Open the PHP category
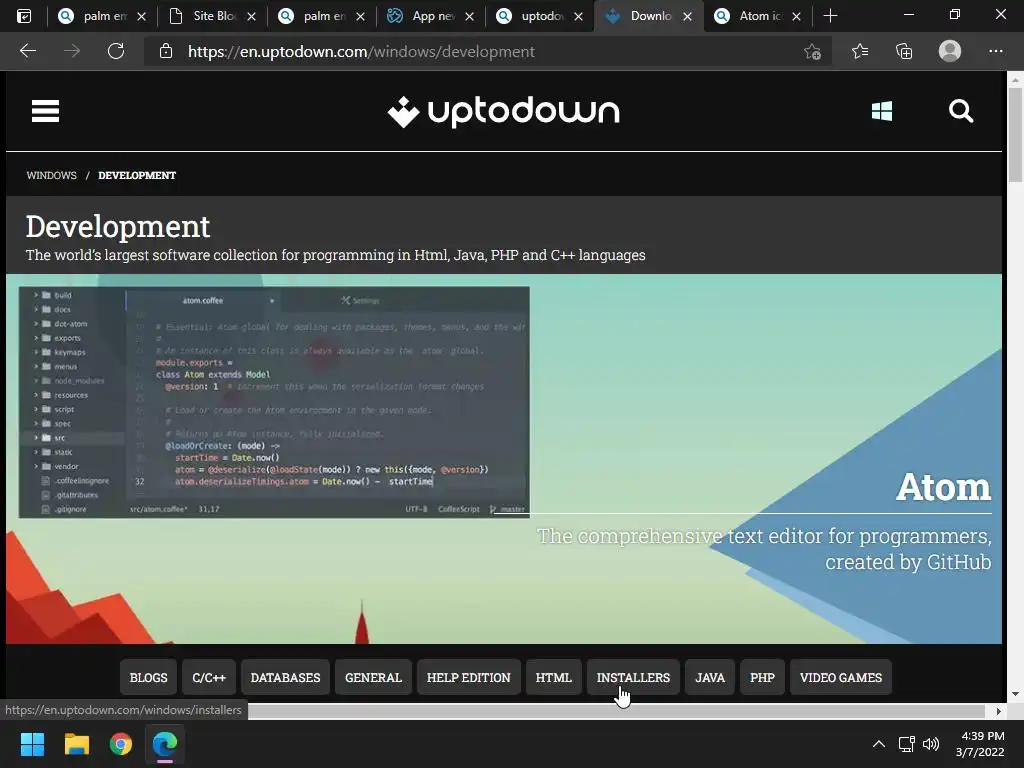 762,678
